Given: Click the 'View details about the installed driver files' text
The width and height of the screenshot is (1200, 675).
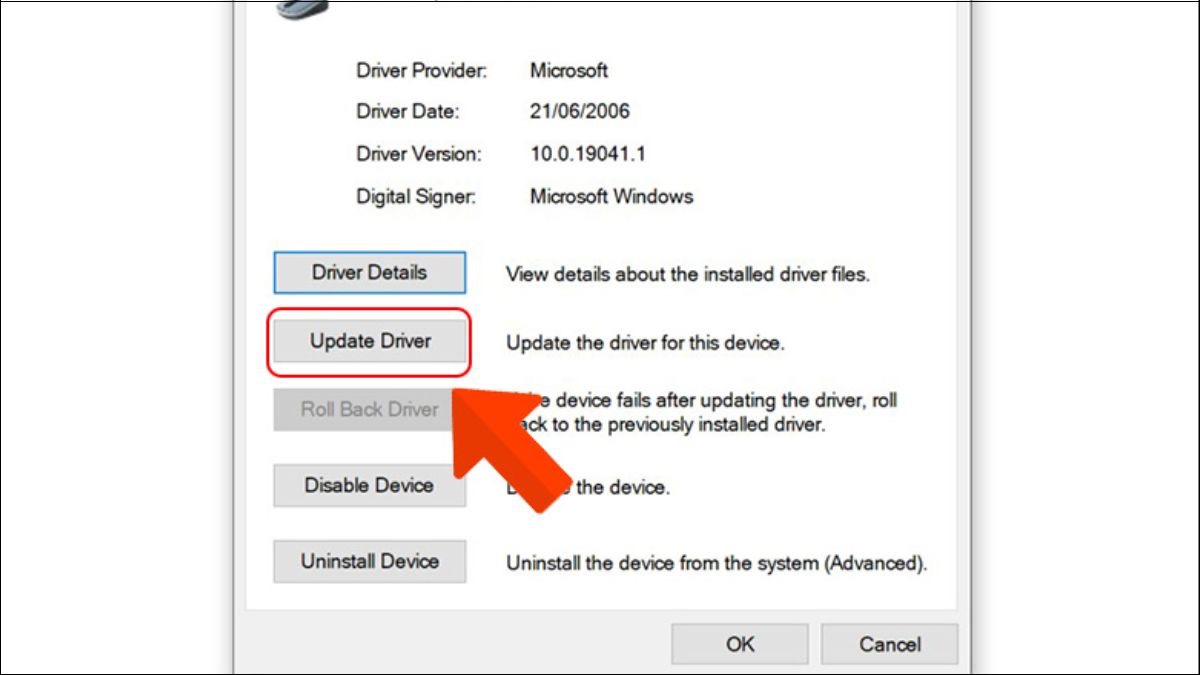Looking at the screenshot, I should point(688,274).
